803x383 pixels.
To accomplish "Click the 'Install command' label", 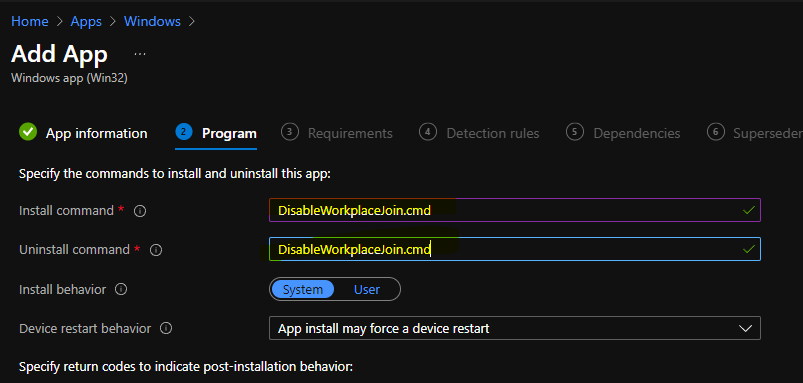I will (66, 210).
